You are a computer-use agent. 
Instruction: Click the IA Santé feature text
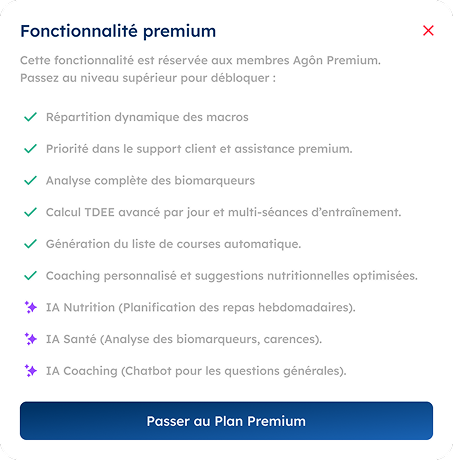tap(184, 339)
